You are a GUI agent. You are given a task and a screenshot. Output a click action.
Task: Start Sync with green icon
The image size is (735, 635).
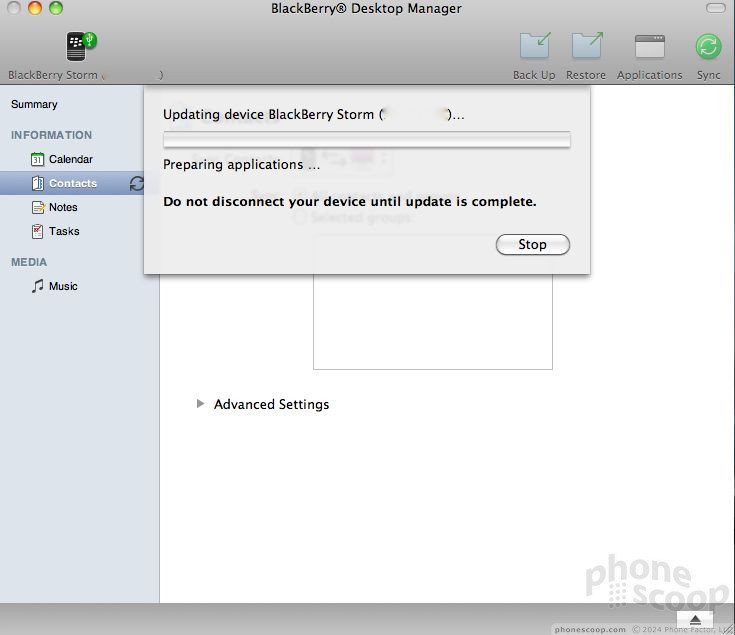point(708,56)
